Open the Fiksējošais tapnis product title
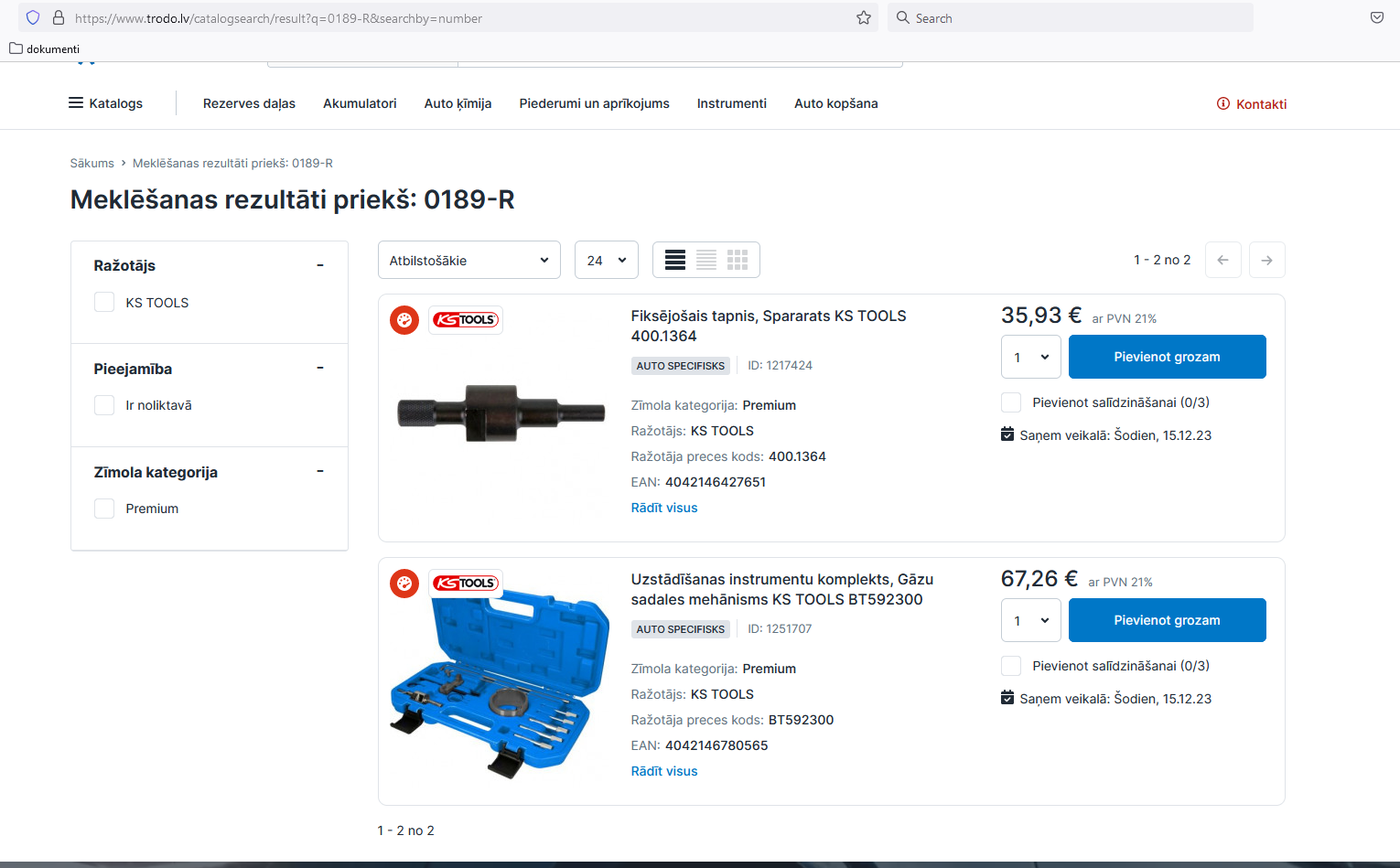 pos(769,326)
